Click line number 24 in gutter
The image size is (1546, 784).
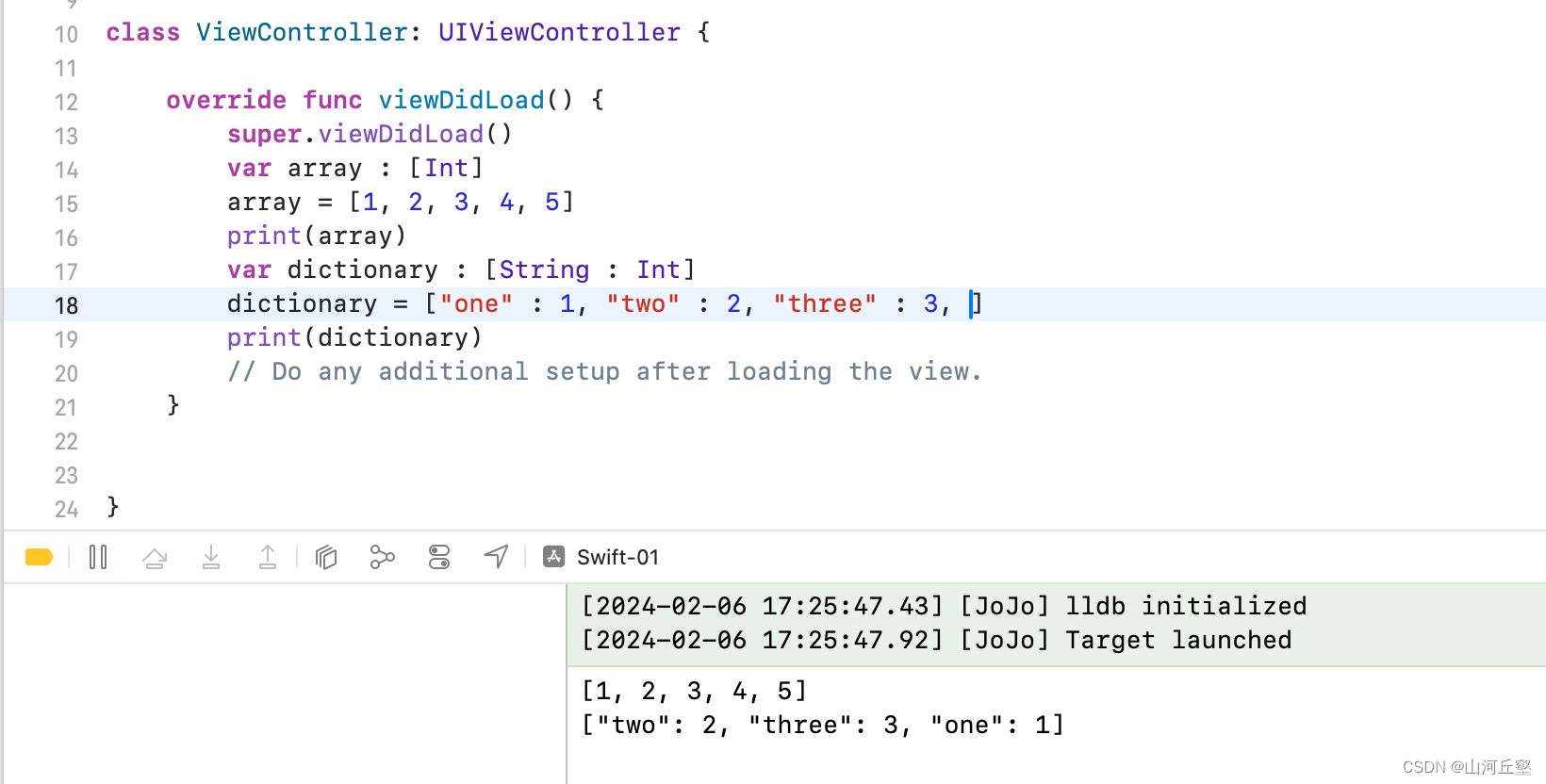point(66,509)
